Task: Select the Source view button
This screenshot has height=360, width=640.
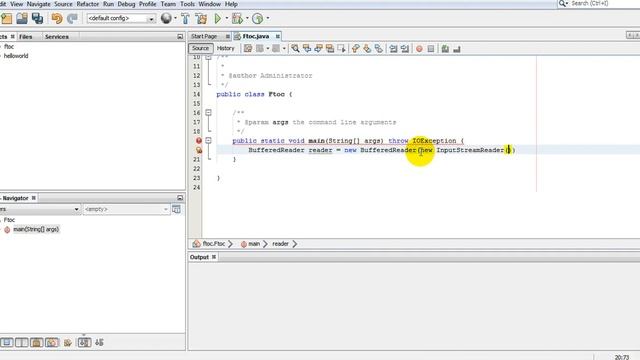Action: [200, 48]
